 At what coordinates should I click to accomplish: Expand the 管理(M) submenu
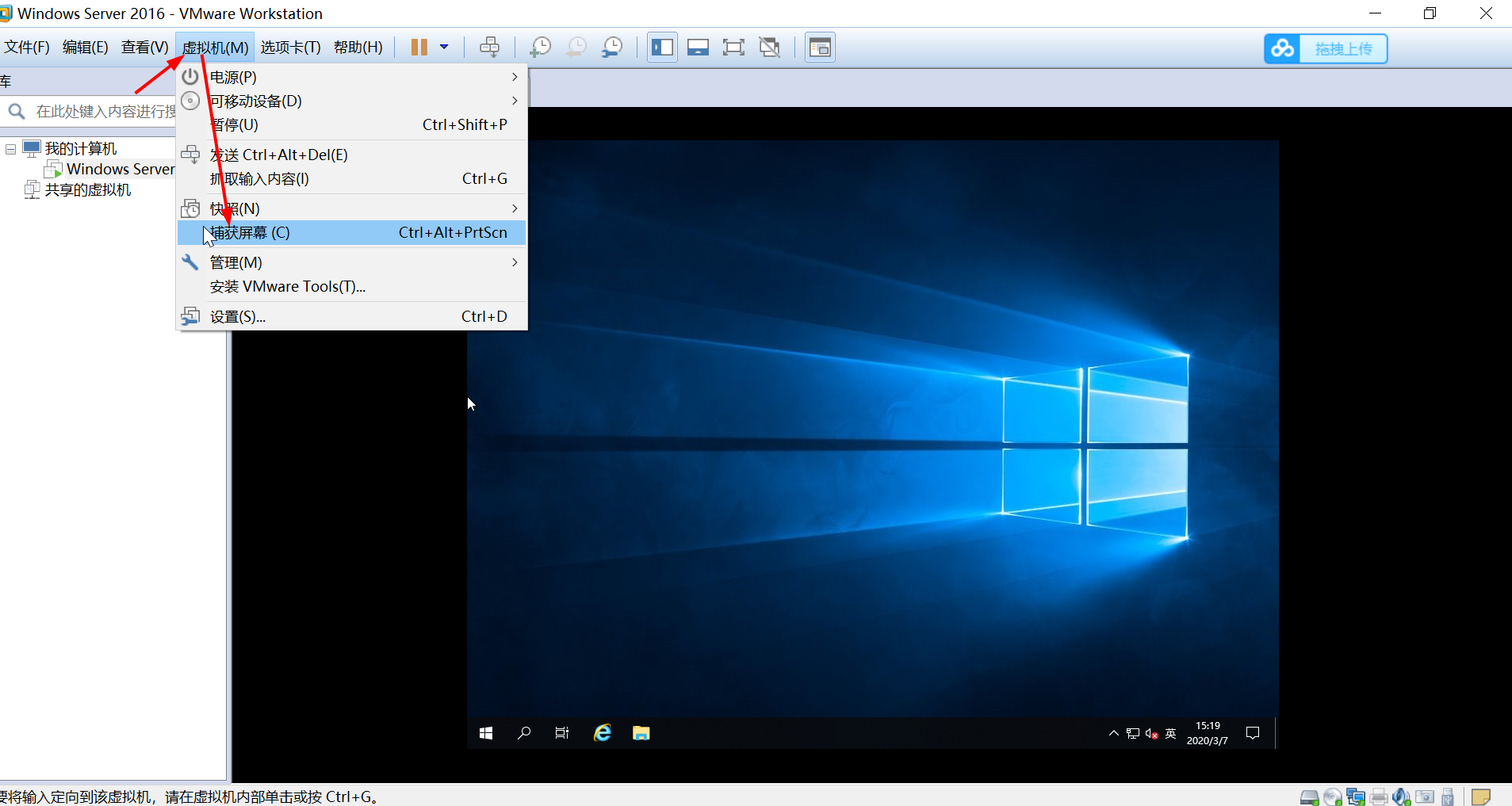coord(352,262)
